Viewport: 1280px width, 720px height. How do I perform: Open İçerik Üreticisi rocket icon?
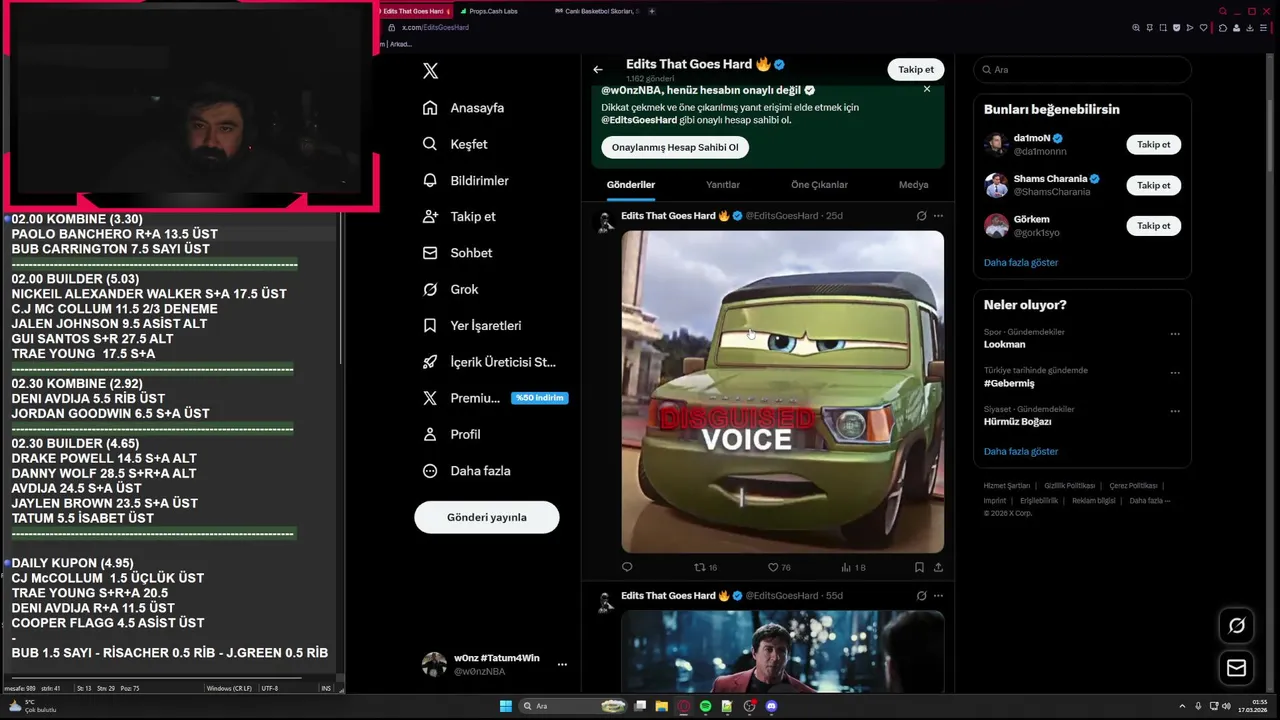(430, 362)
